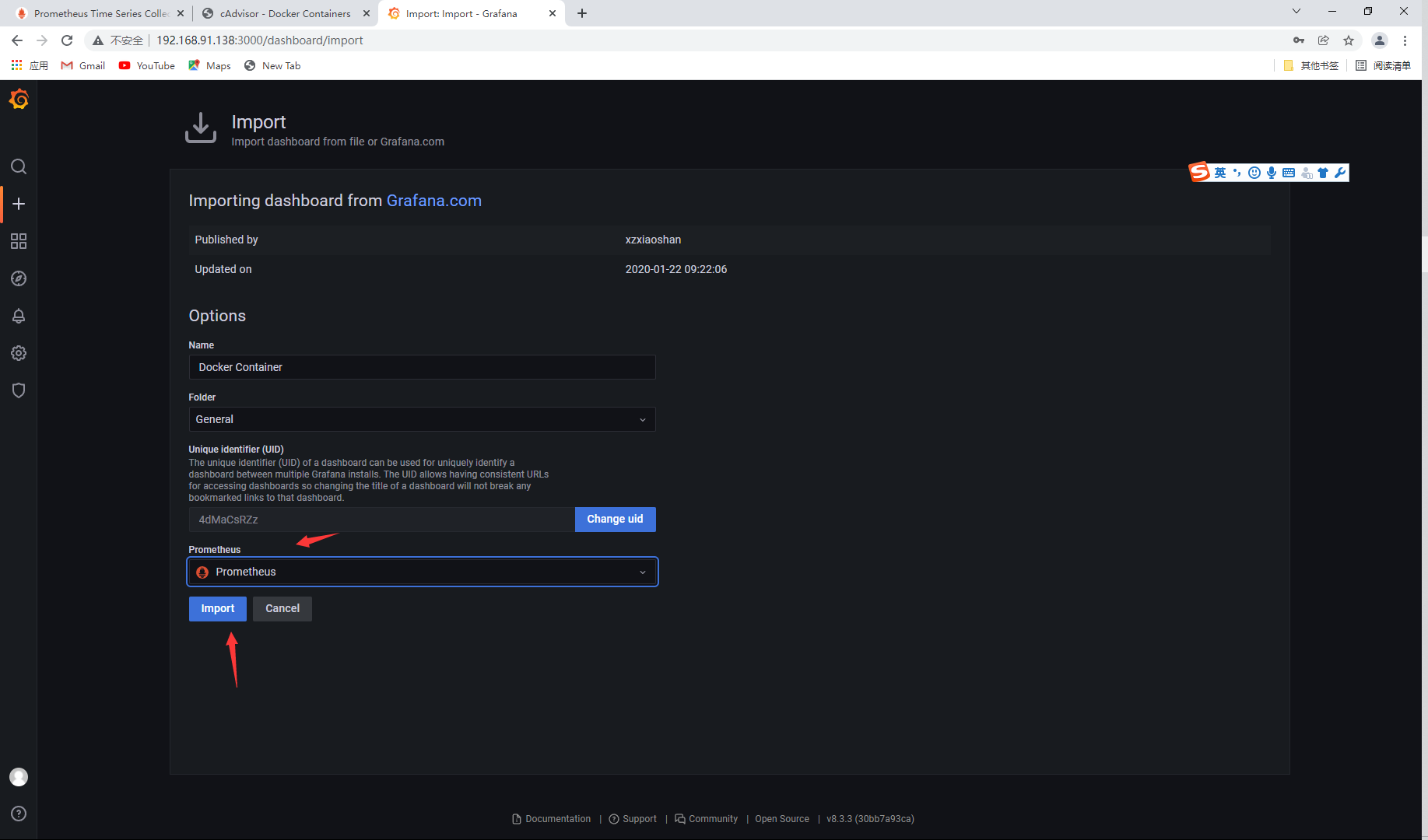
Task: Open the Help question mark icon
Action: click(x=19, y=814)
